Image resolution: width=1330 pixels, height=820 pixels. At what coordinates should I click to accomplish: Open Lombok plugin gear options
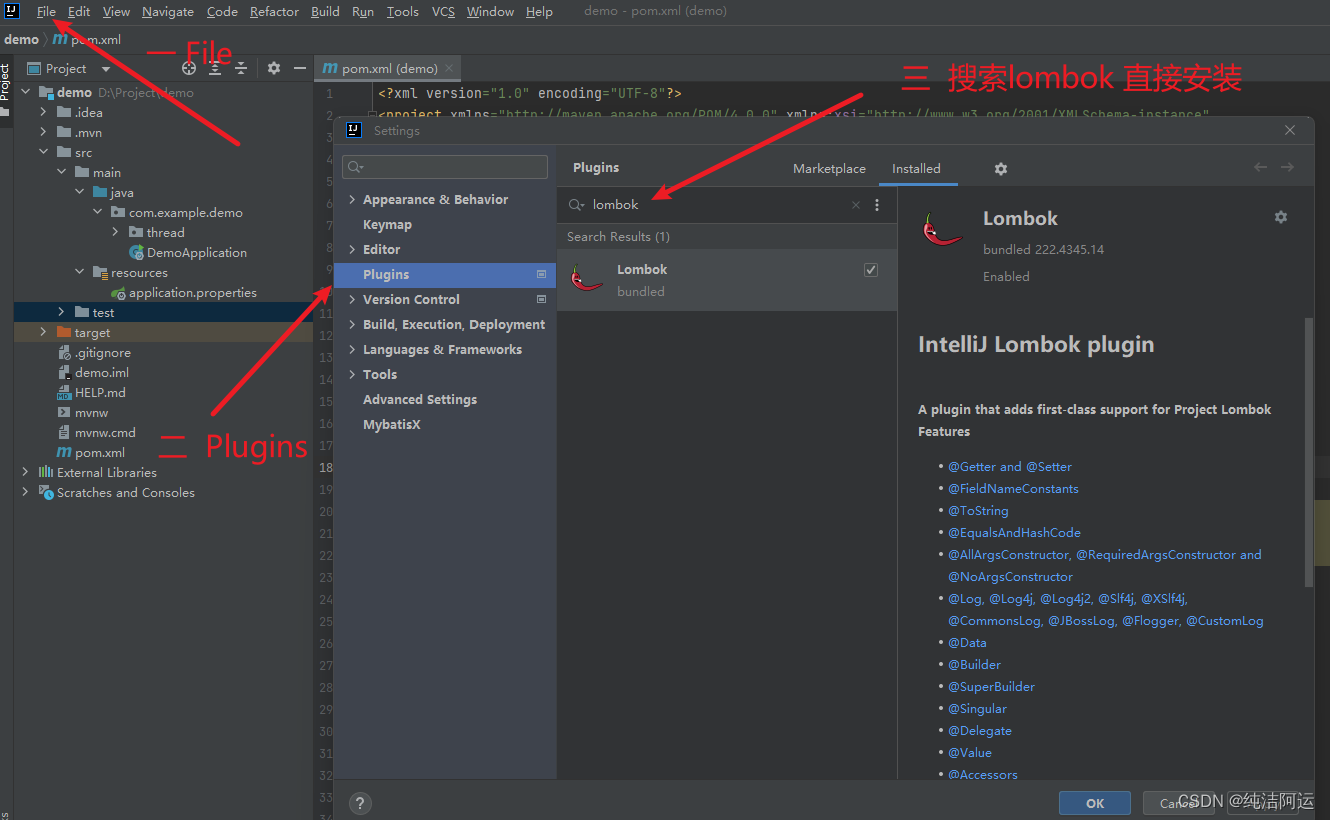click(x=1281, y=217)
